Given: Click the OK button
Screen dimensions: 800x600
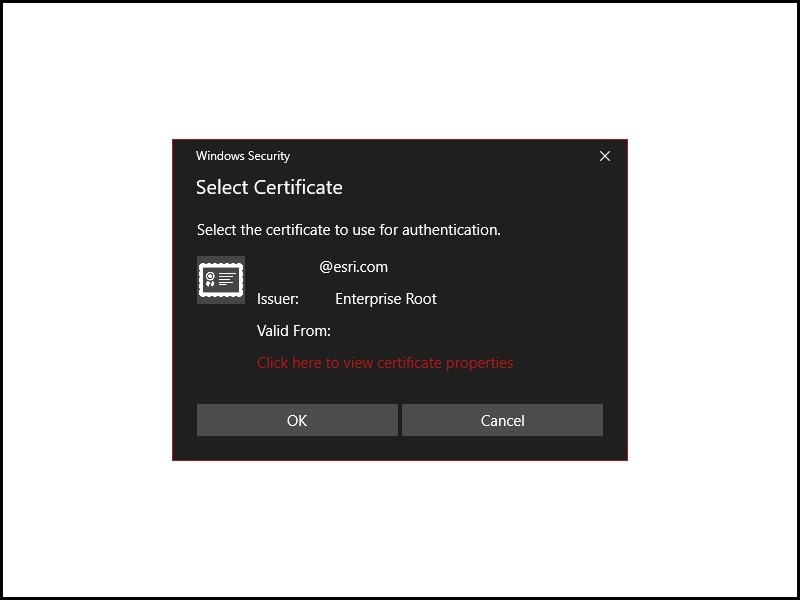Looking at the screenshot, I should coord(297,420).
